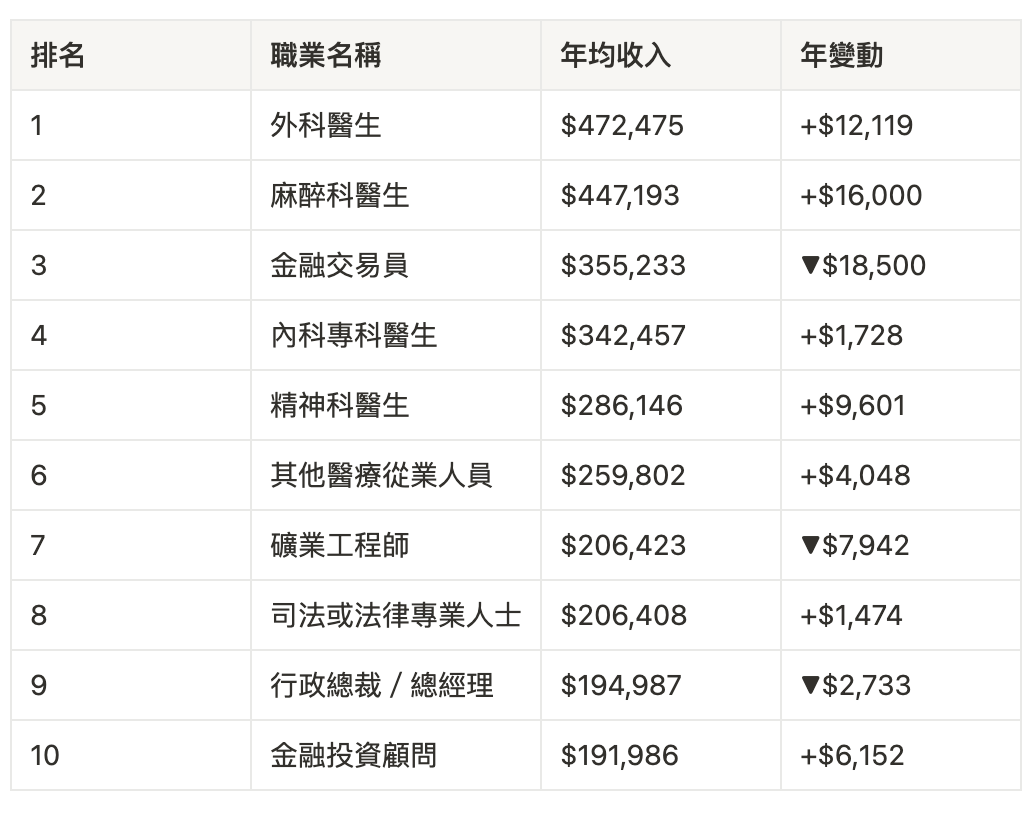The width and height of the screenshot is (1036, 816).
Task: Select the 麻醉科醫生 row name
Action: (x=340, y=195)
